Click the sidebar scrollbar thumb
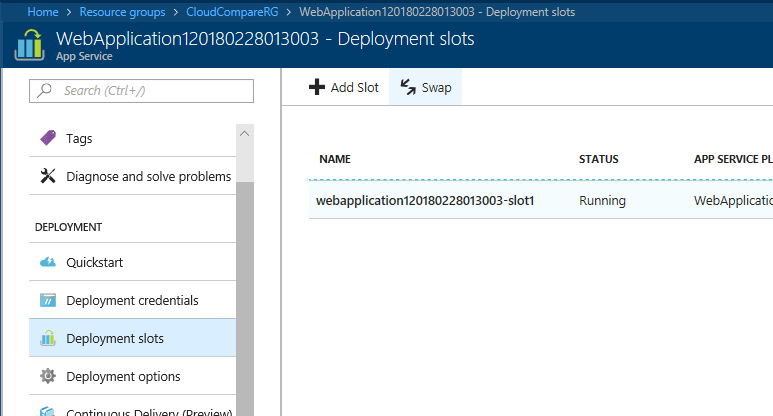 (x=245, y=299)
